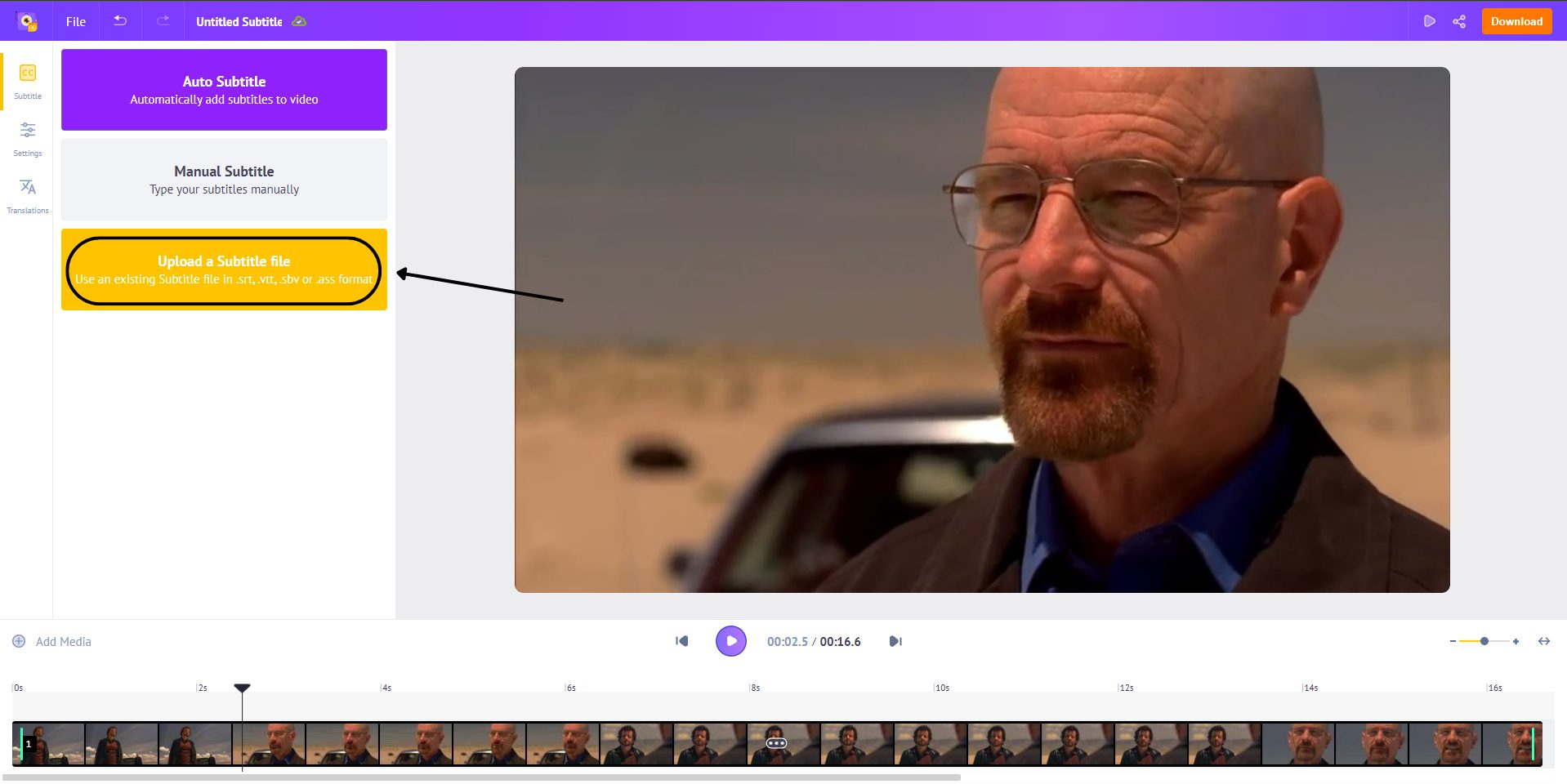The image size is (1567, 784).
Task: Download the subtitled video
Action: pyautogui.click(x=1516, y=21)
